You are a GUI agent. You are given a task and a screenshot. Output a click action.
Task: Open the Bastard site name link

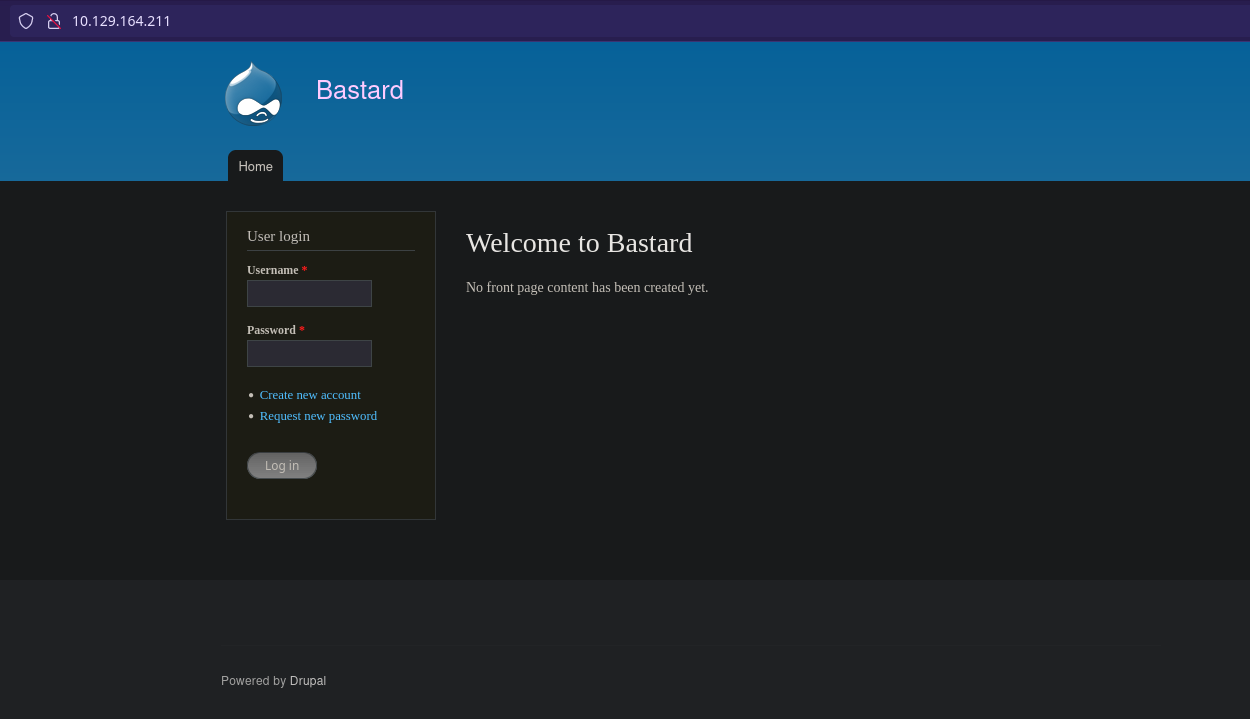[359, 90]
